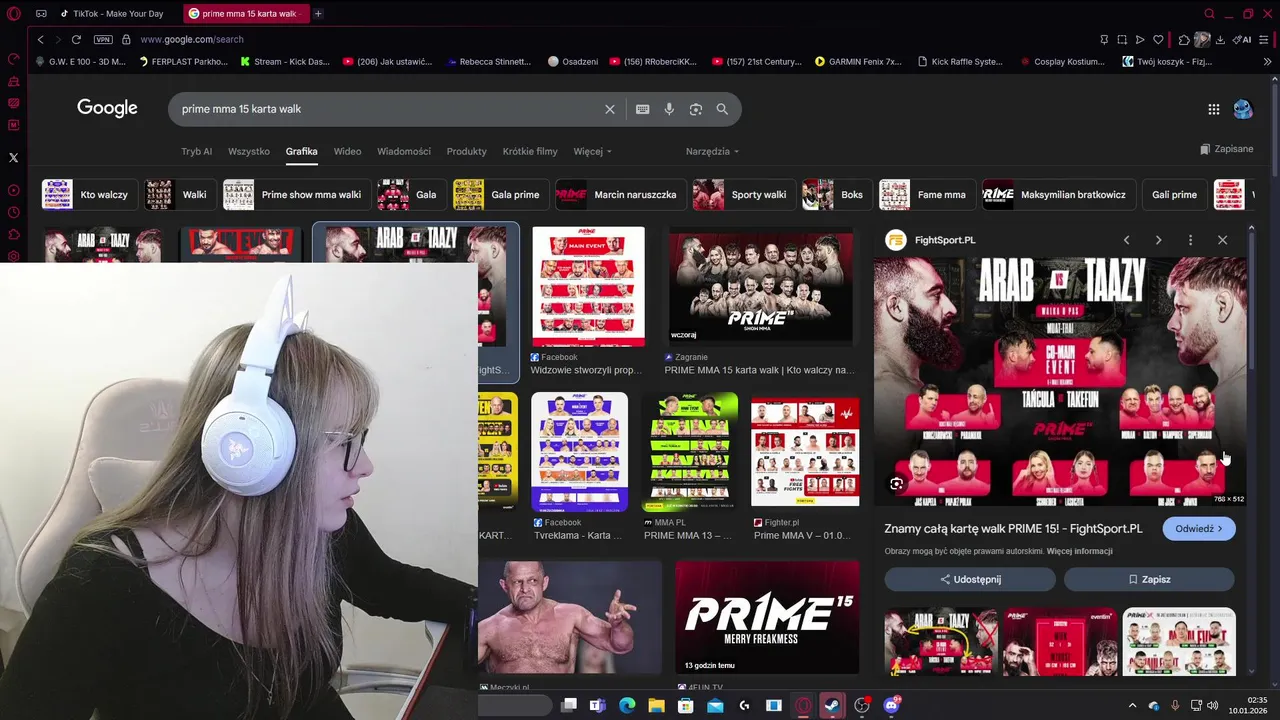
Task: Open the Twój koszyk bookmark
Action: (x=1167, y=61)
